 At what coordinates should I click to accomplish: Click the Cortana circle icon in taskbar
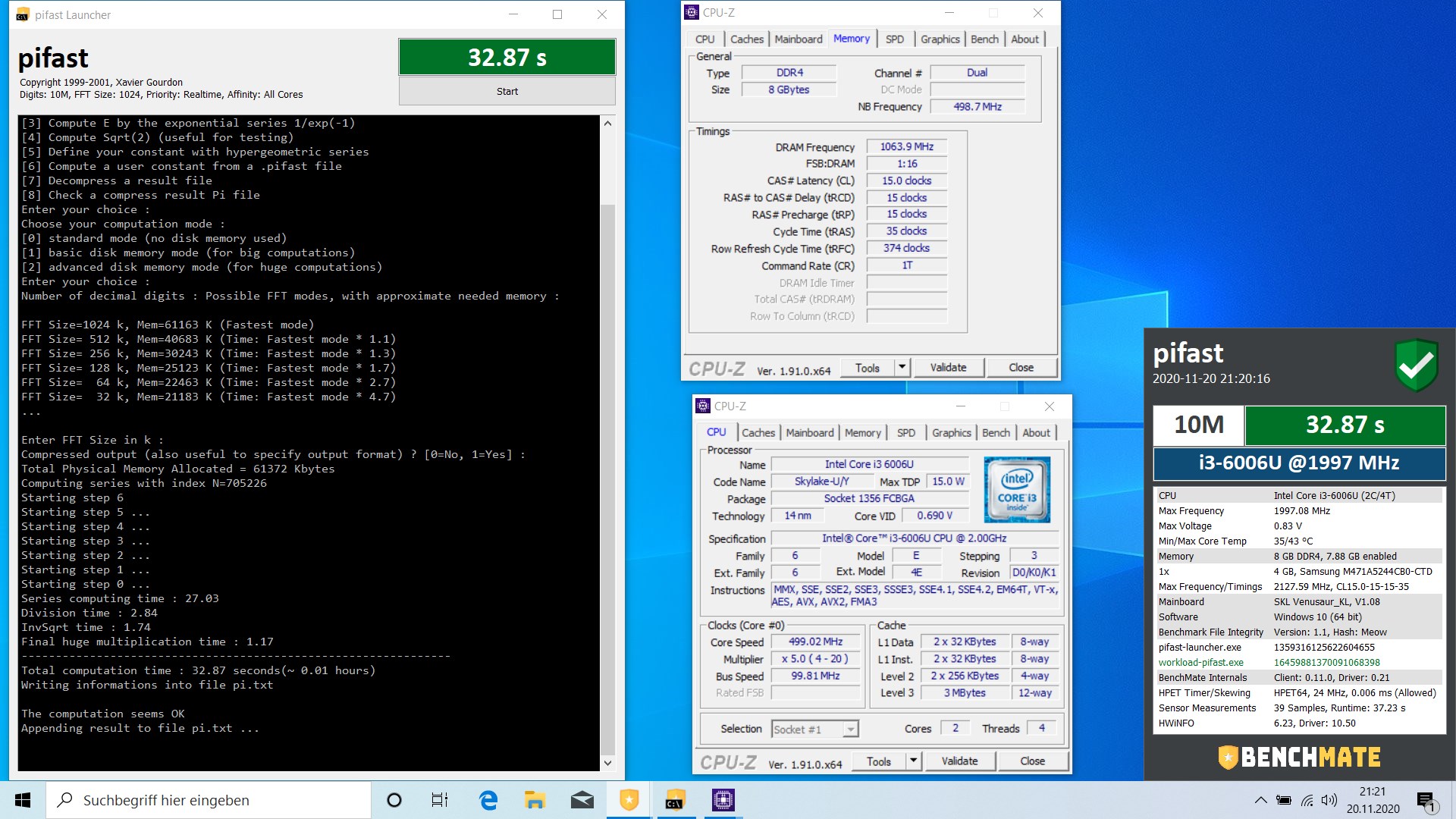tap(394, 800)
